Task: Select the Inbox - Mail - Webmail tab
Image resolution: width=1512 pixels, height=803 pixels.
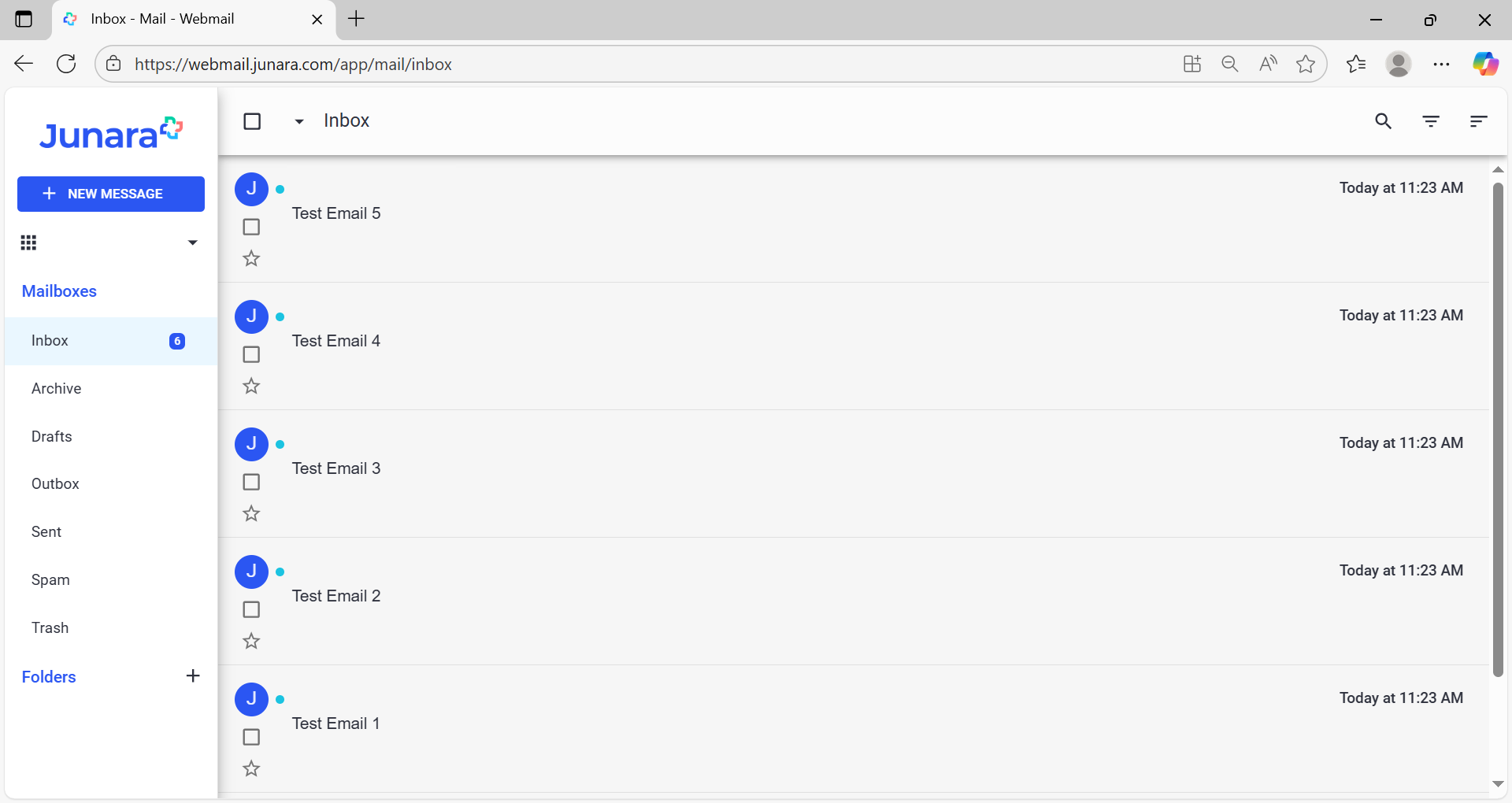Action: 195,20
